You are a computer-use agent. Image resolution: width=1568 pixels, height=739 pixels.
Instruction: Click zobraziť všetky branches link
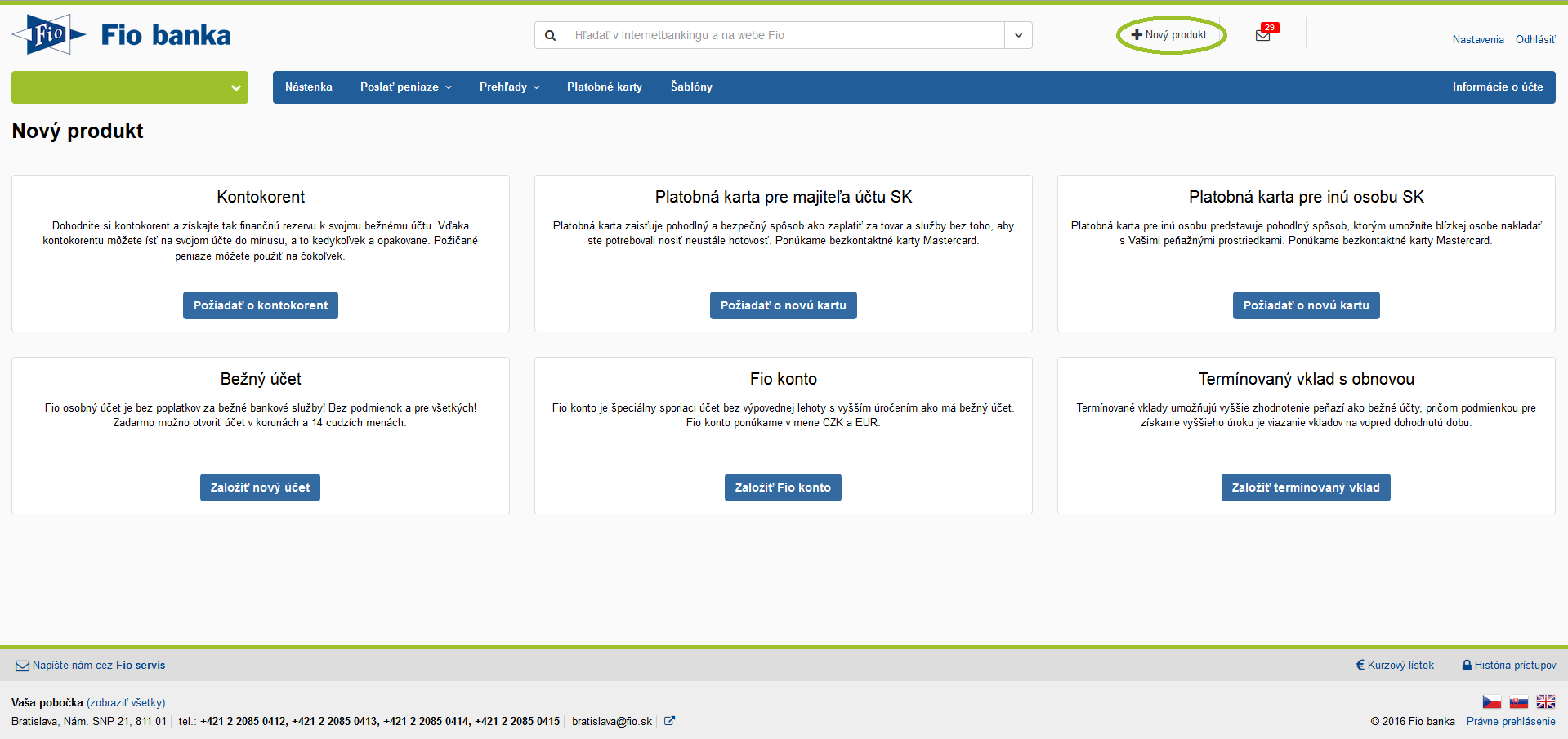pos(126,702)
